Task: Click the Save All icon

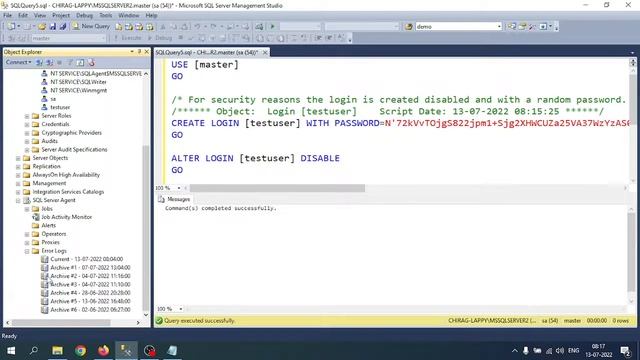Action: pos(63,27)
